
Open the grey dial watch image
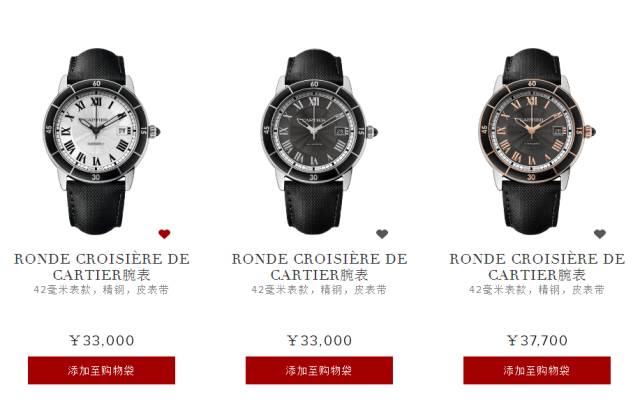319,141
